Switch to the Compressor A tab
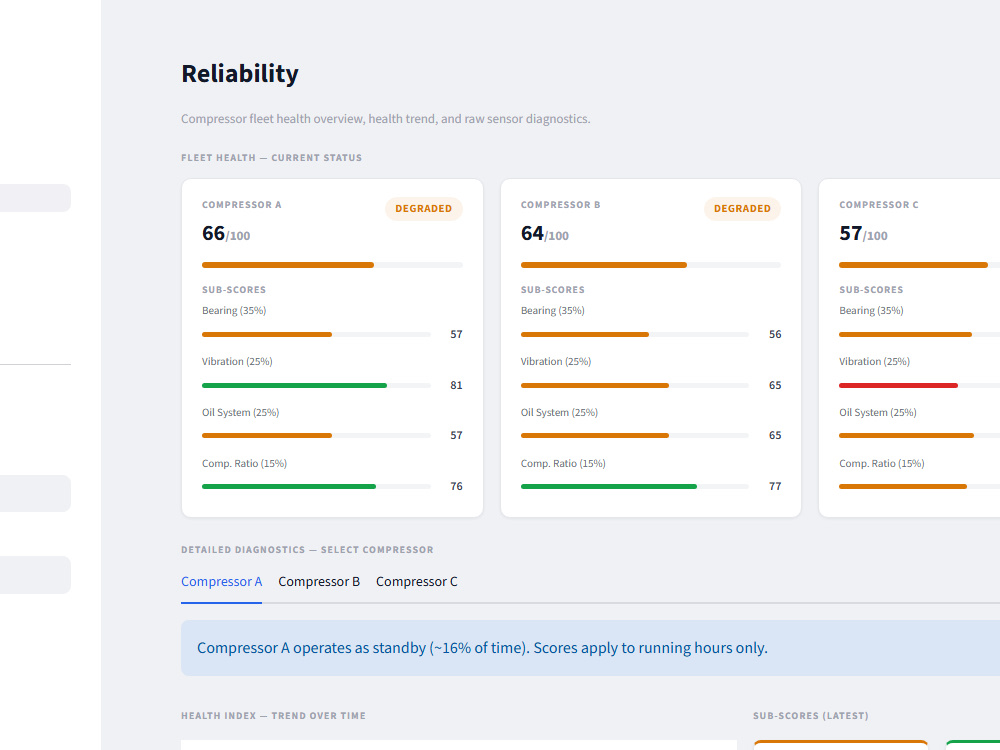This screenshot has width=1000, height=750. [x=221, y=582]
